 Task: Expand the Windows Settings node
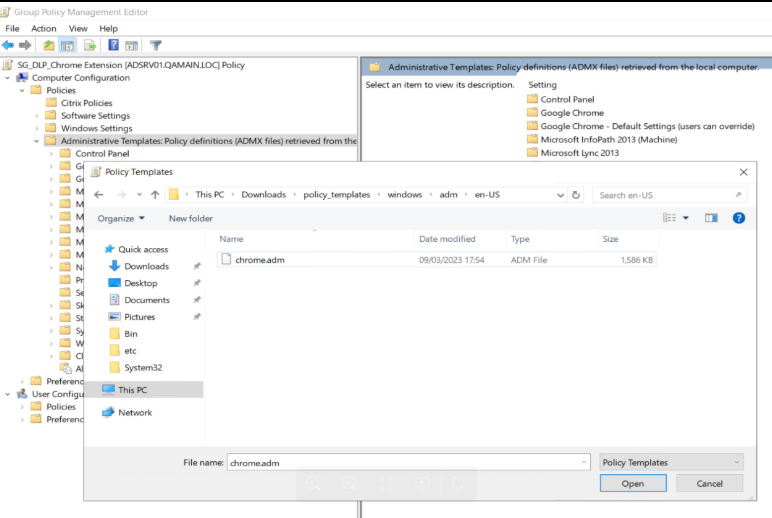(x=37, y=129)
